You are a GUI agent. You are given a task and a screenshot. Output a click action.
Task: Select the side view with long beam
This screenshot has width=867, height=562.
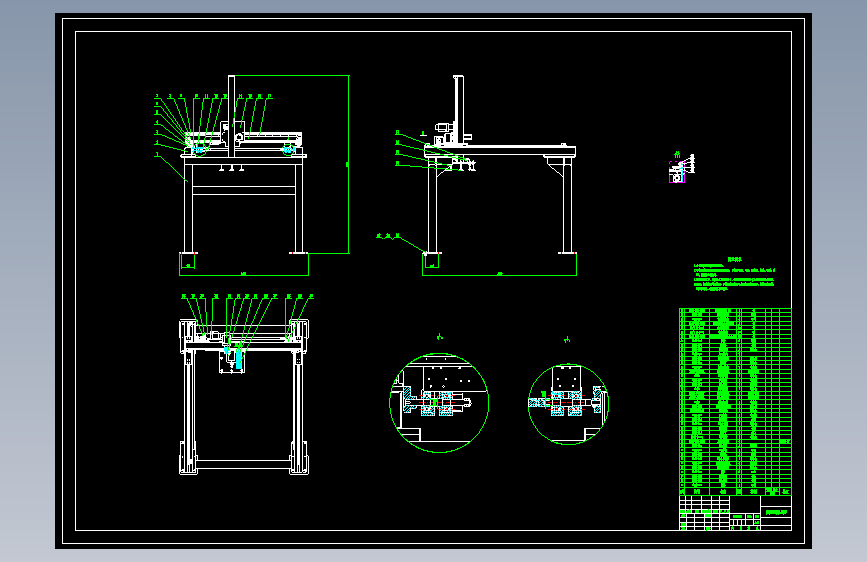click(x=500, y=165)
